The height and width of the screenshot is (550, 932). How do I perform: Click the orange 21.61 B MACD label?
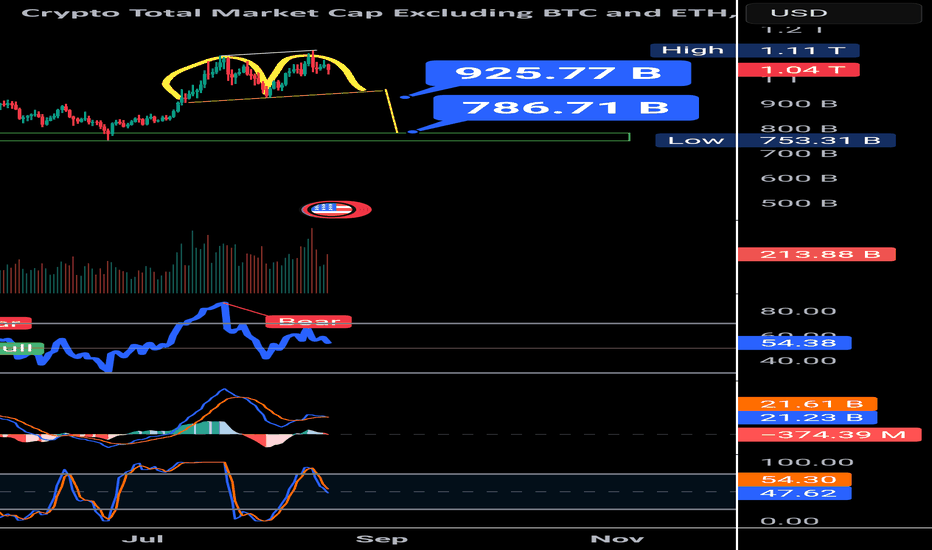[807, 404]
